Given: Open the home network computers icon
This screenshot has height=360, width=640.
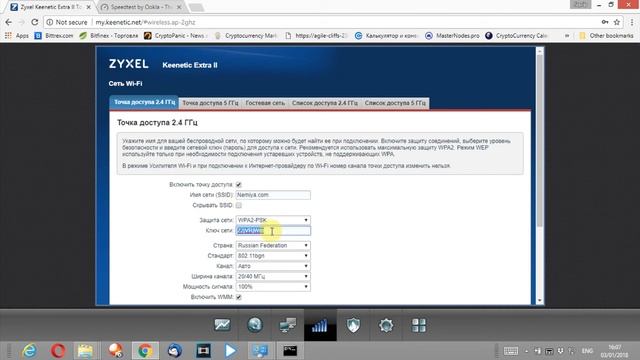Looking at the screenshot, I should pyautogui.click(x=287, y=325).
